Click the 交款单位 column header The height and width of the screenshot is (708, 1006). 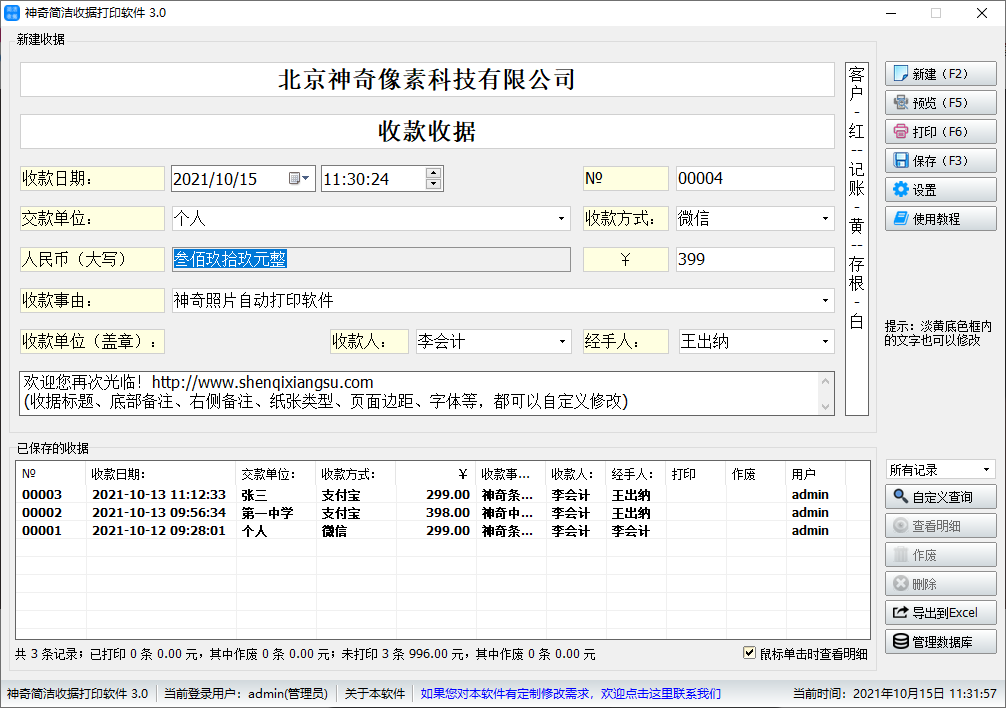click(276, 474)
